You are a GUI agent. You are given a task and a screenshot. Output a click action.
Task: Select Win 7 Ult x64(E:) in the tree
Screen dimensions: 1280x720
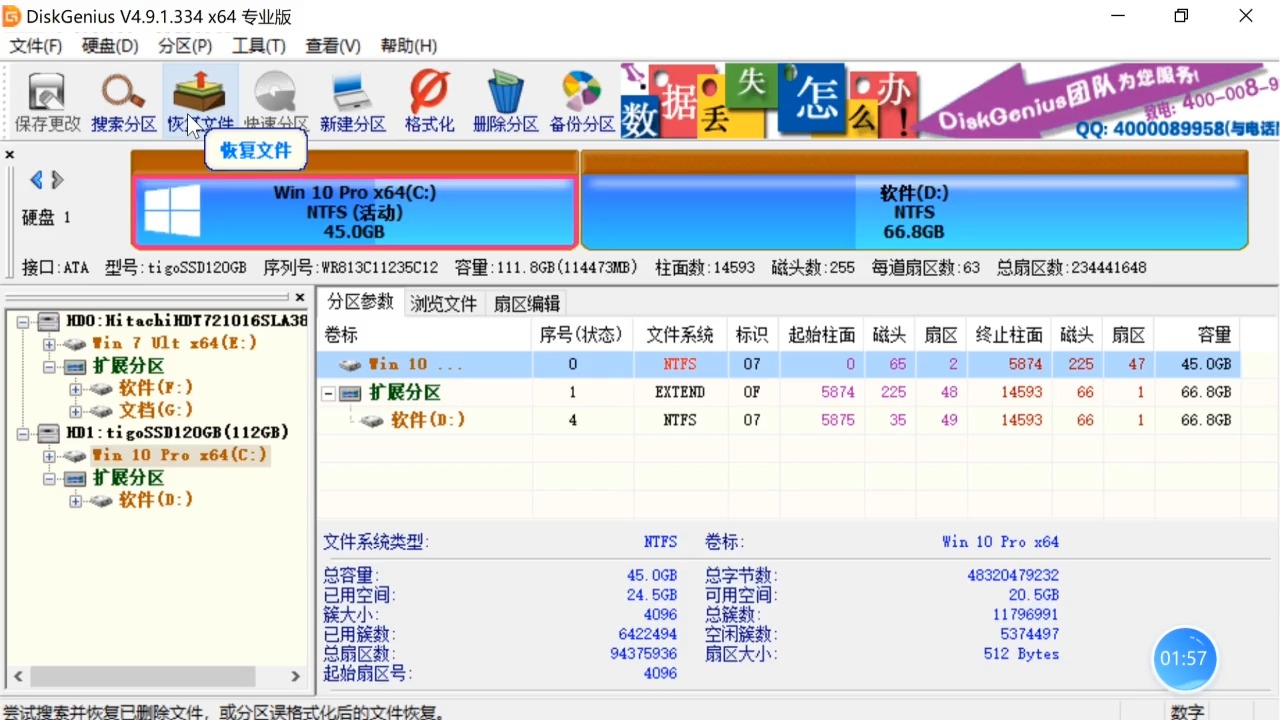(x=174, y=344)
